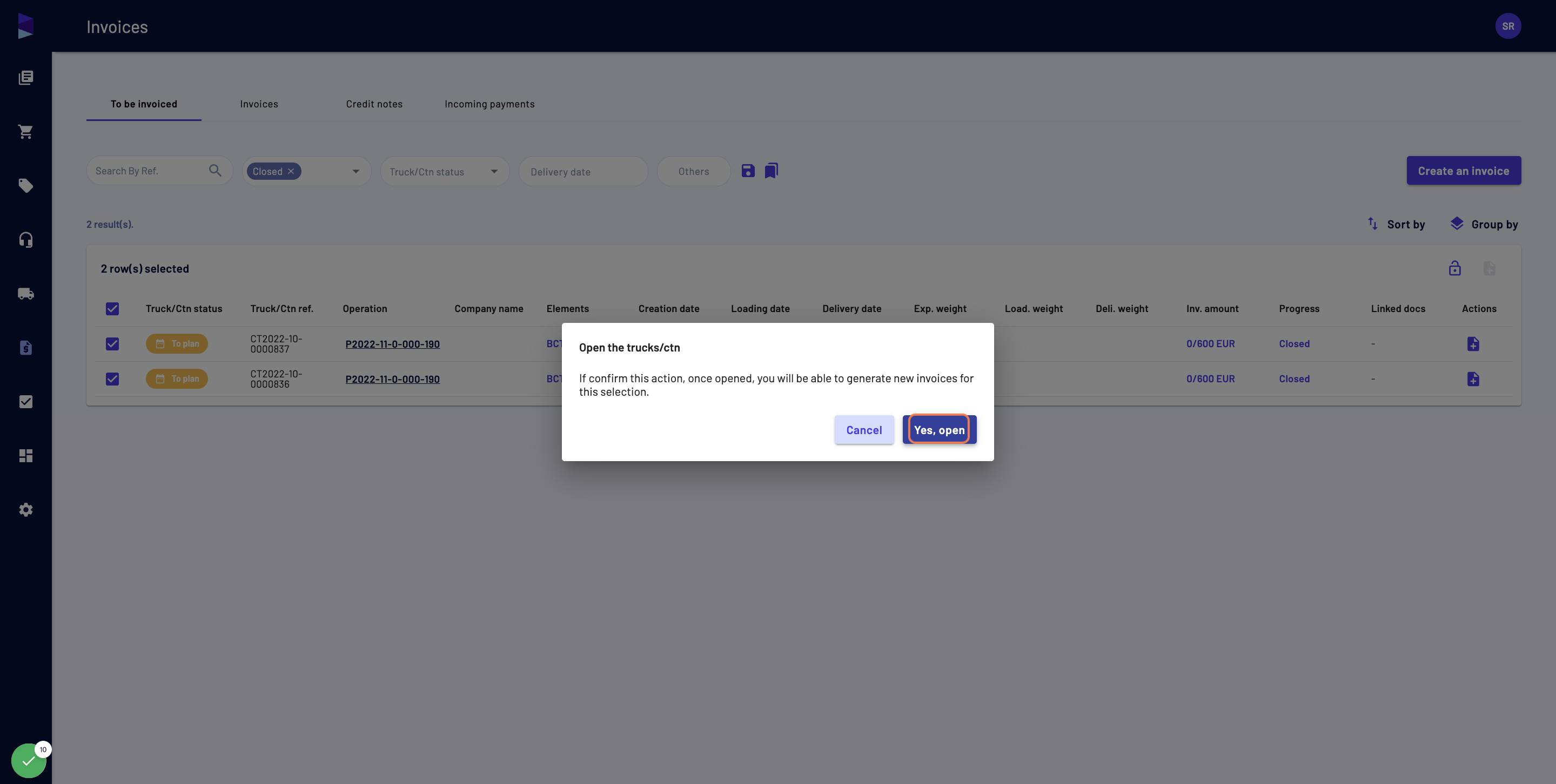Confirm with Yes, open button

click(940, 430)
